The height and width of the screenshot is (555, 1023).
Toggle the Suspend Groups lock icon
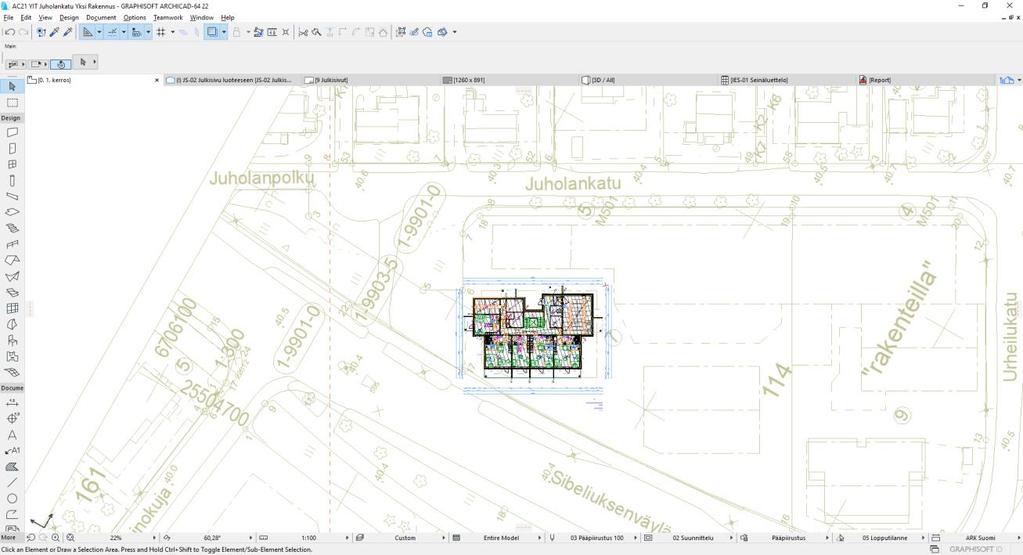click(x=237, y=32)
